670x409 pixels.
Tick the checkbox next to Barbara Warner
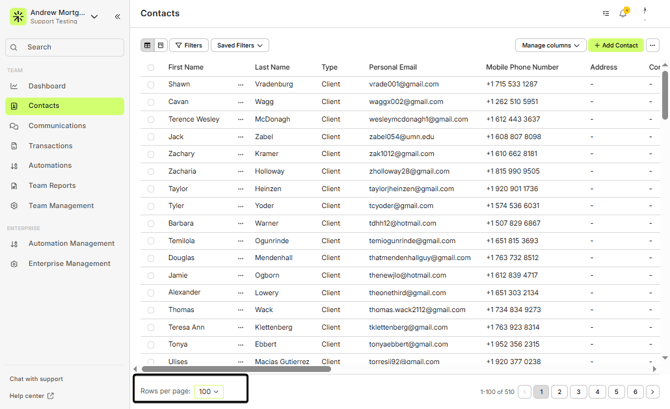(151, 224)
